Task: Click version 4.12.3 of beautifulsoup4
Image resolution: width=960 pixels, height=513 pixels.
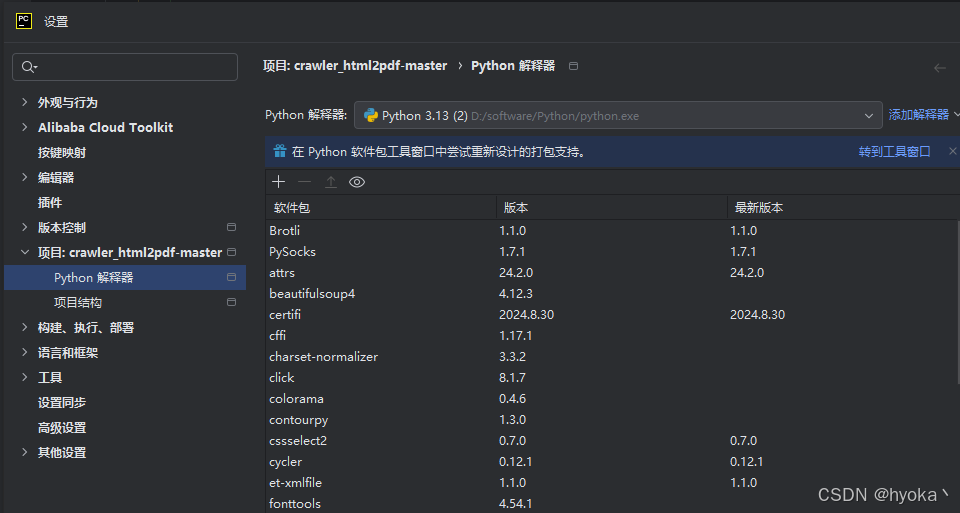Action: click(x=516, y=294)
